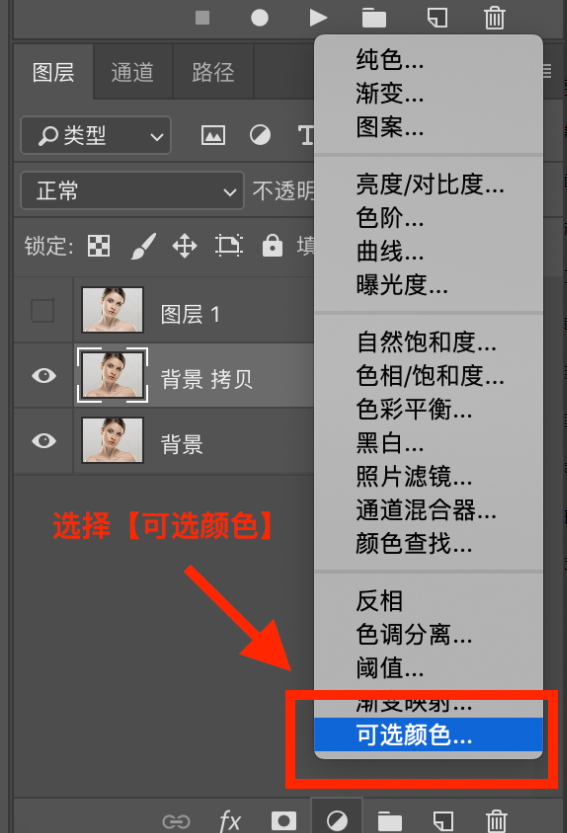567x833 pixels.
Task: Click the record action circle icon
Action: (259, 18)
